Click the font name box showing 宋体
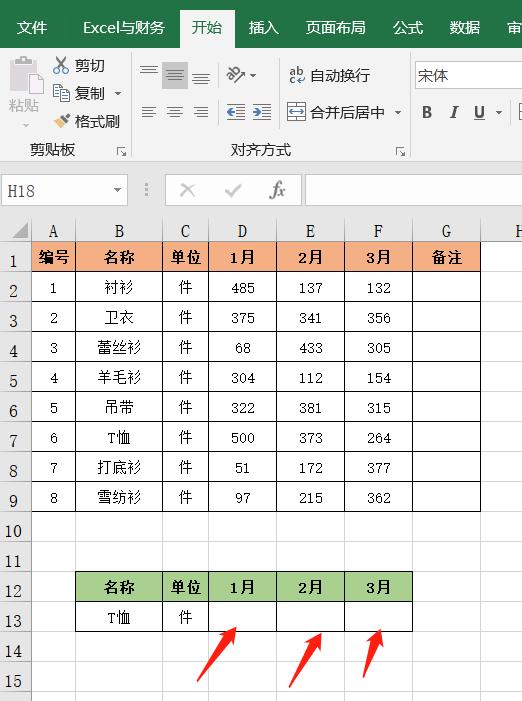This screenshot has width=522, height=701. coord(468,75)
